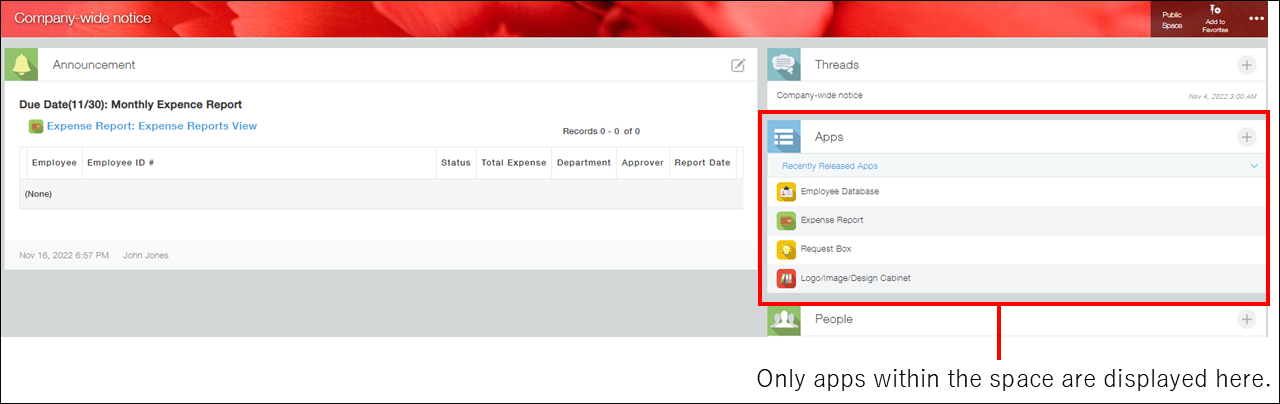The width and height of the screenshot is (1280, 404).
Task: Click the People panel icon
Action: point(784,320)
